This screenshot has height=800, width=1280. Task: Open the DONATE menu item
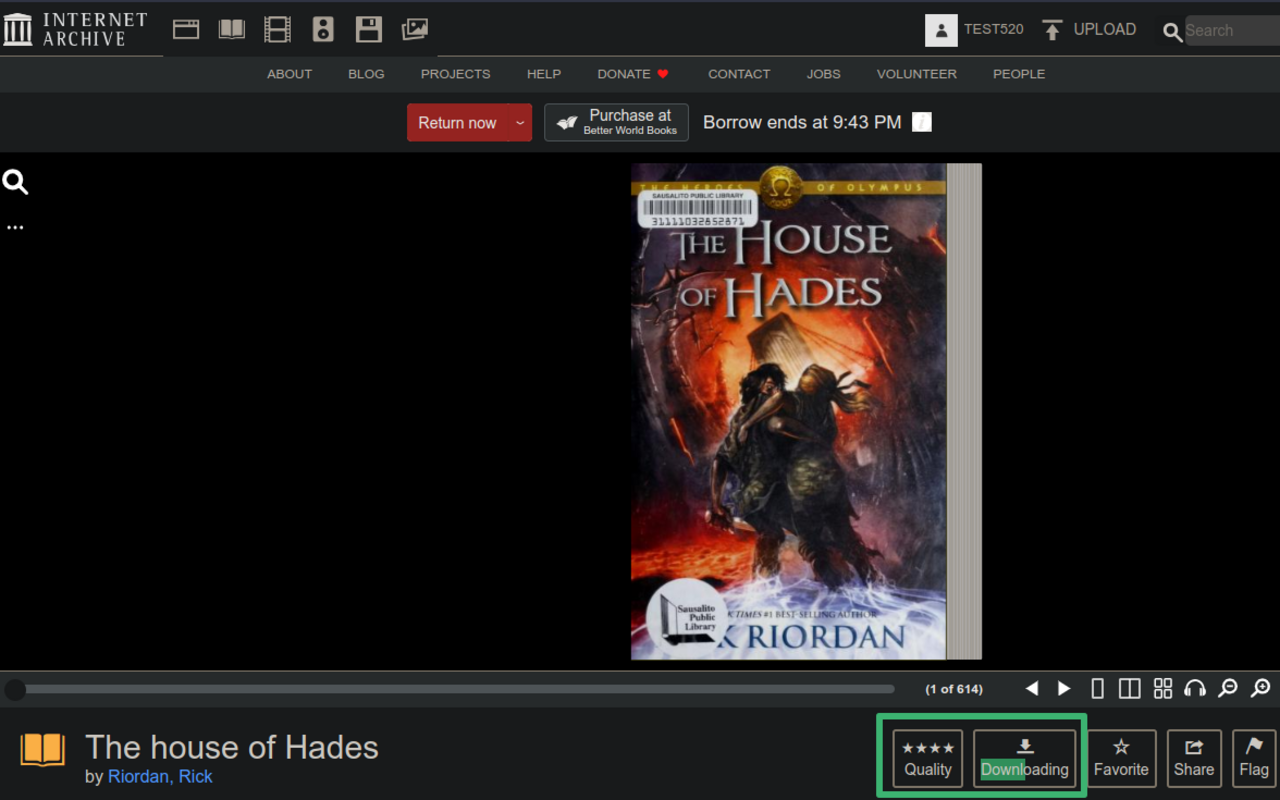point(633,74)
